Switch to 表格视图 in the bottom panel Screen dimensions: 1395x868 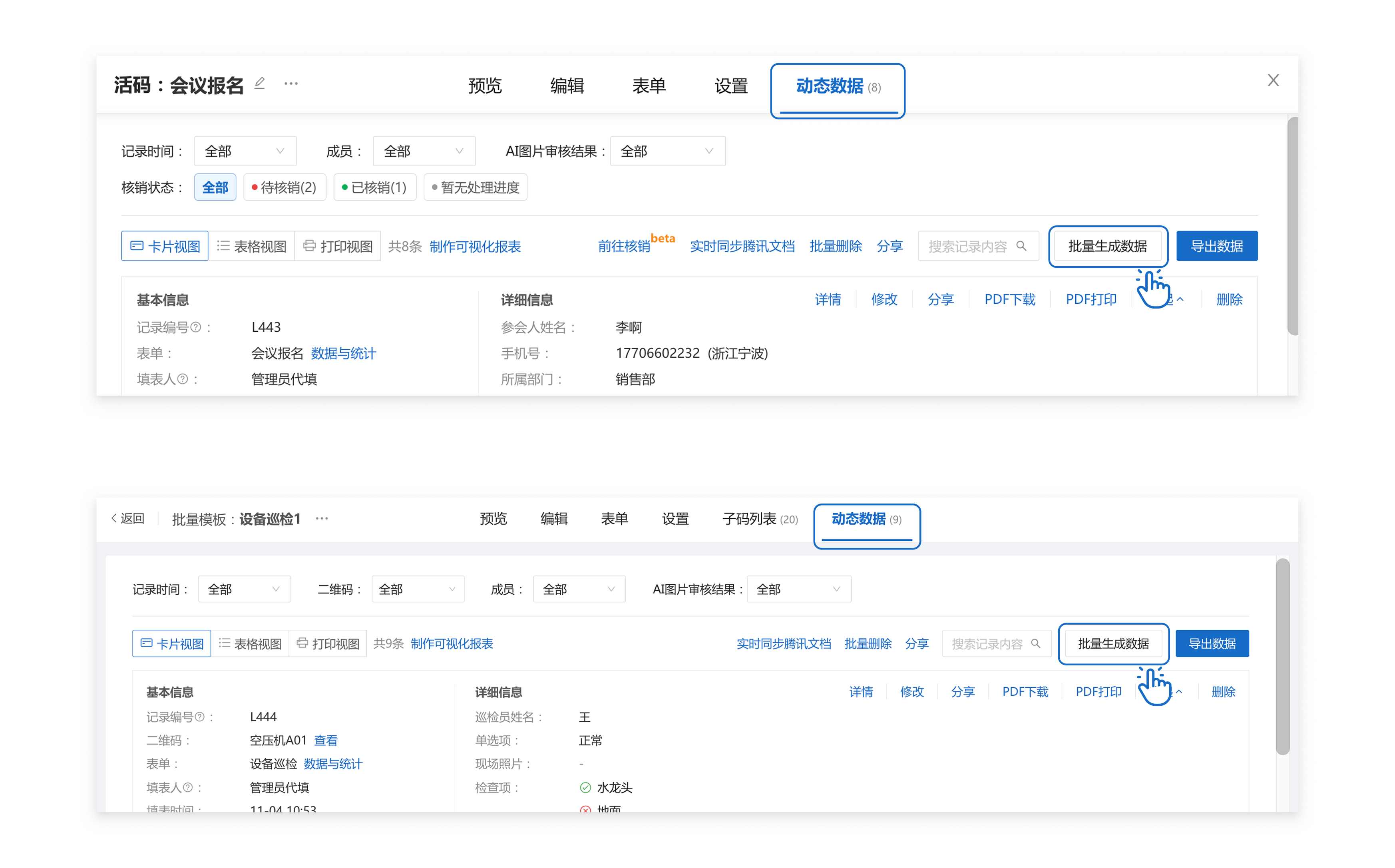pyautogui.click(x=251, y=643)
